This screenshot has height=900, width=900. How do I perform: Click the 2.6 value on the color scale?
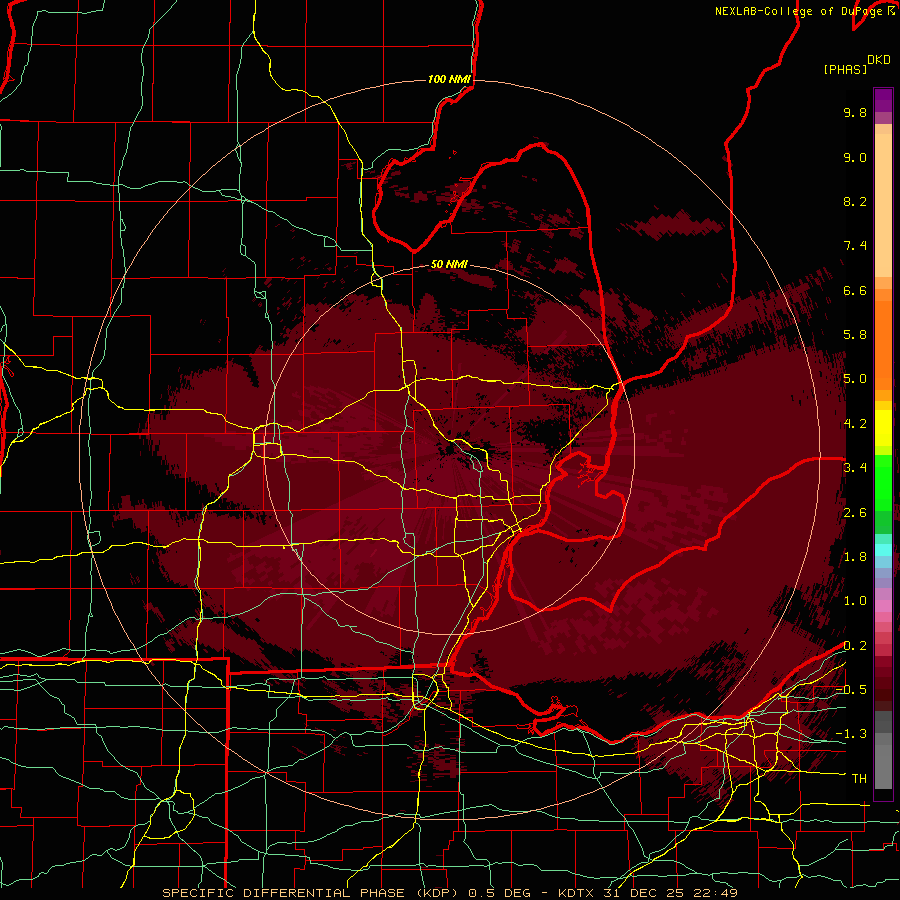855,513
